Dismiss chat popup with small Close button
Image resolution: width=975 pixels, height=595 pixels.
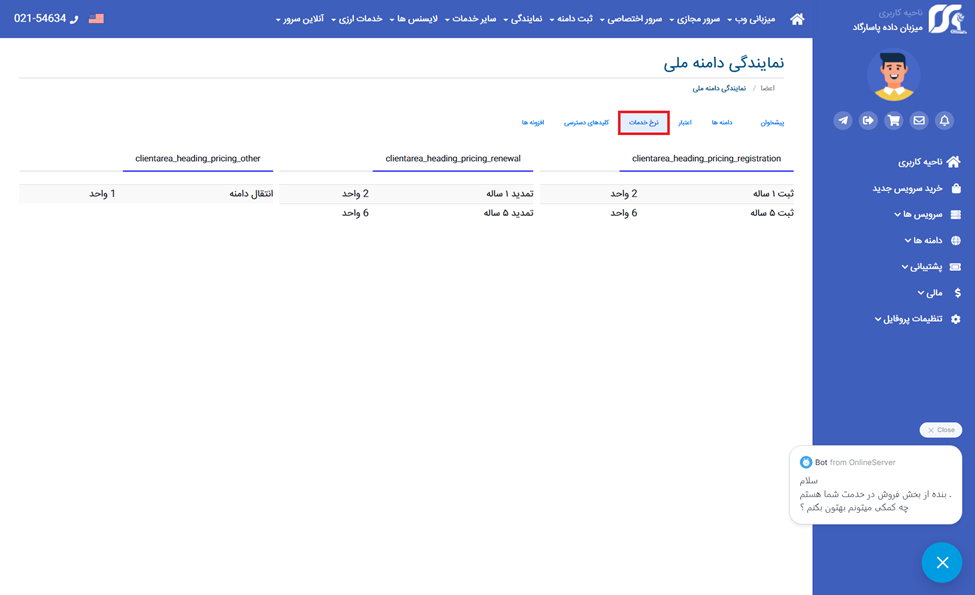click(940, 430)
